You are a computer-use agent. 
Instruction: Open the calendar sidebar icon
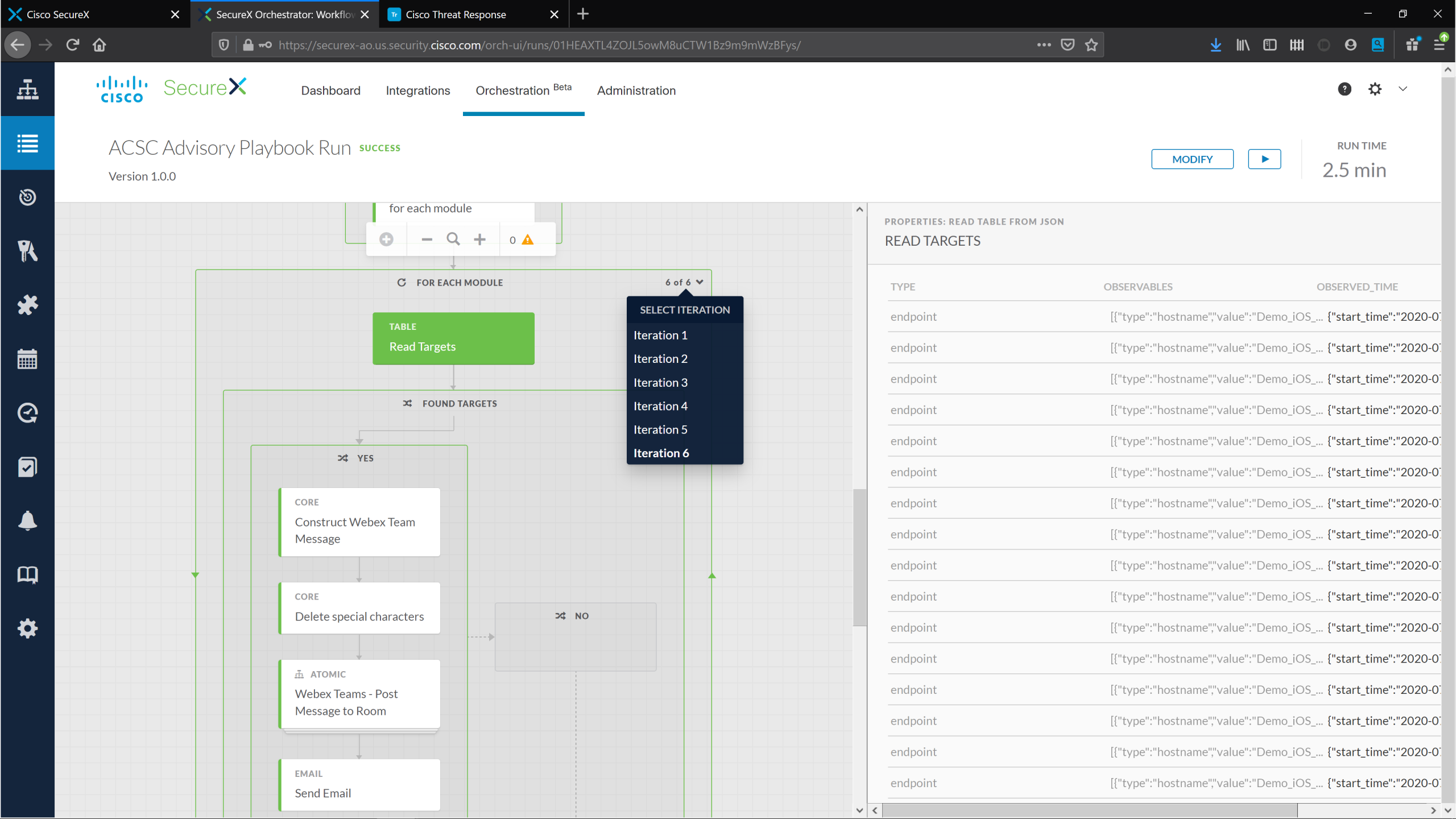tap(27, 359)
